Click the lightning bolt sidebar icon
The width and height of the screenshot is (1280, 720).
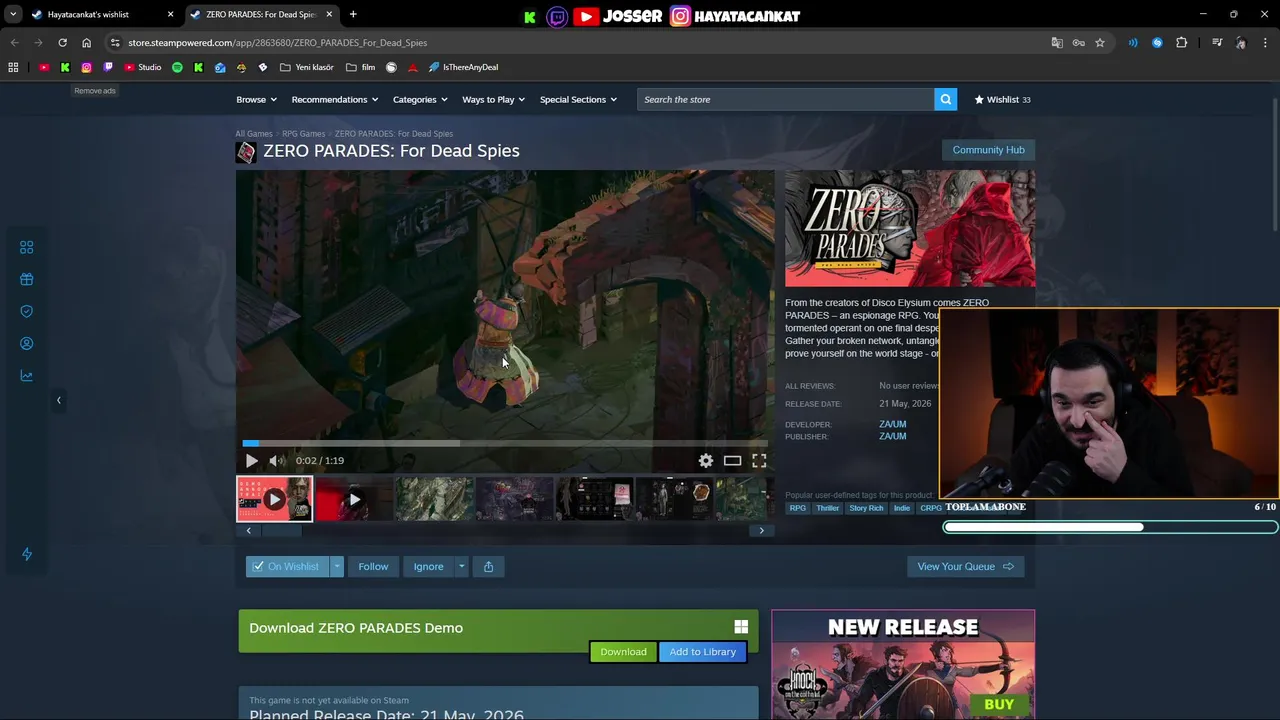point(27,554)
